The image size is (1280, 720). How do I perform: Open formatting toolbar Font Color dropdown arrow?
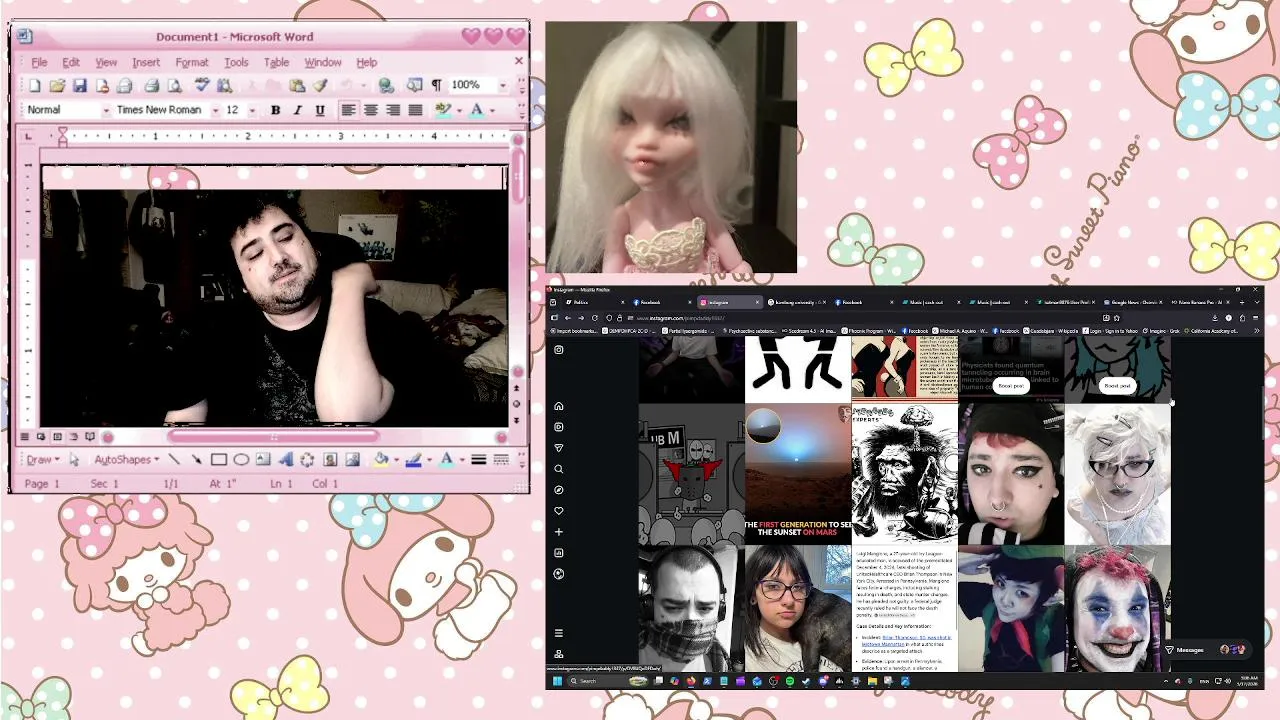pyautogui.click(x=492, y=110)
